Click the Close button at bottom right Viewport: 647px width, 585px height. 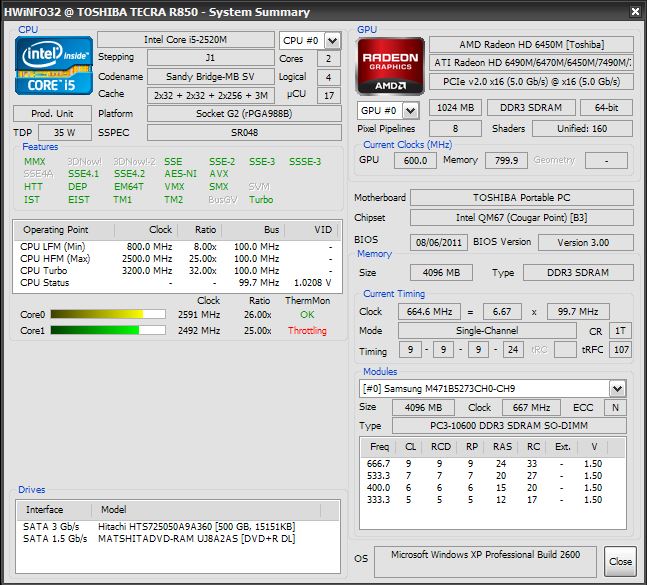pyautogui.click(x=620, y=561)
